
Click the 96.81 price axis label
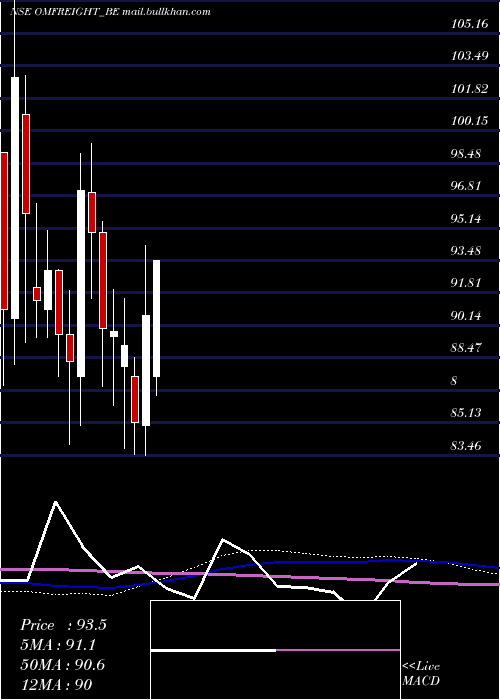tap(466, 186)
